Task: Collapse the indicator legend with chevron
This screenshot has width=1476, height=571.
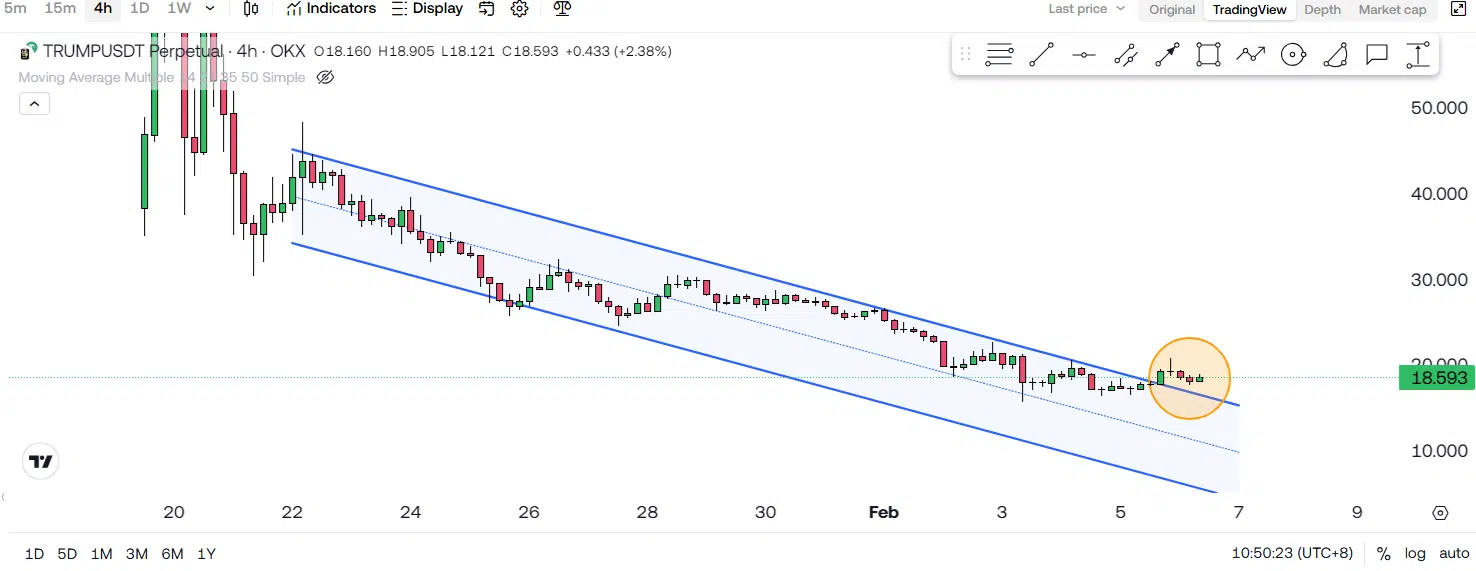Action: click(x=34, y=103)
